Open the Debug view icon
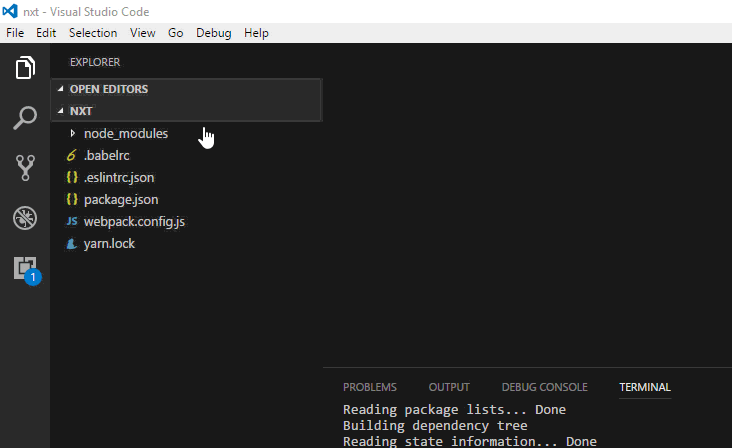The height and width of the screenshot is (448, 732). pos(25,218)
